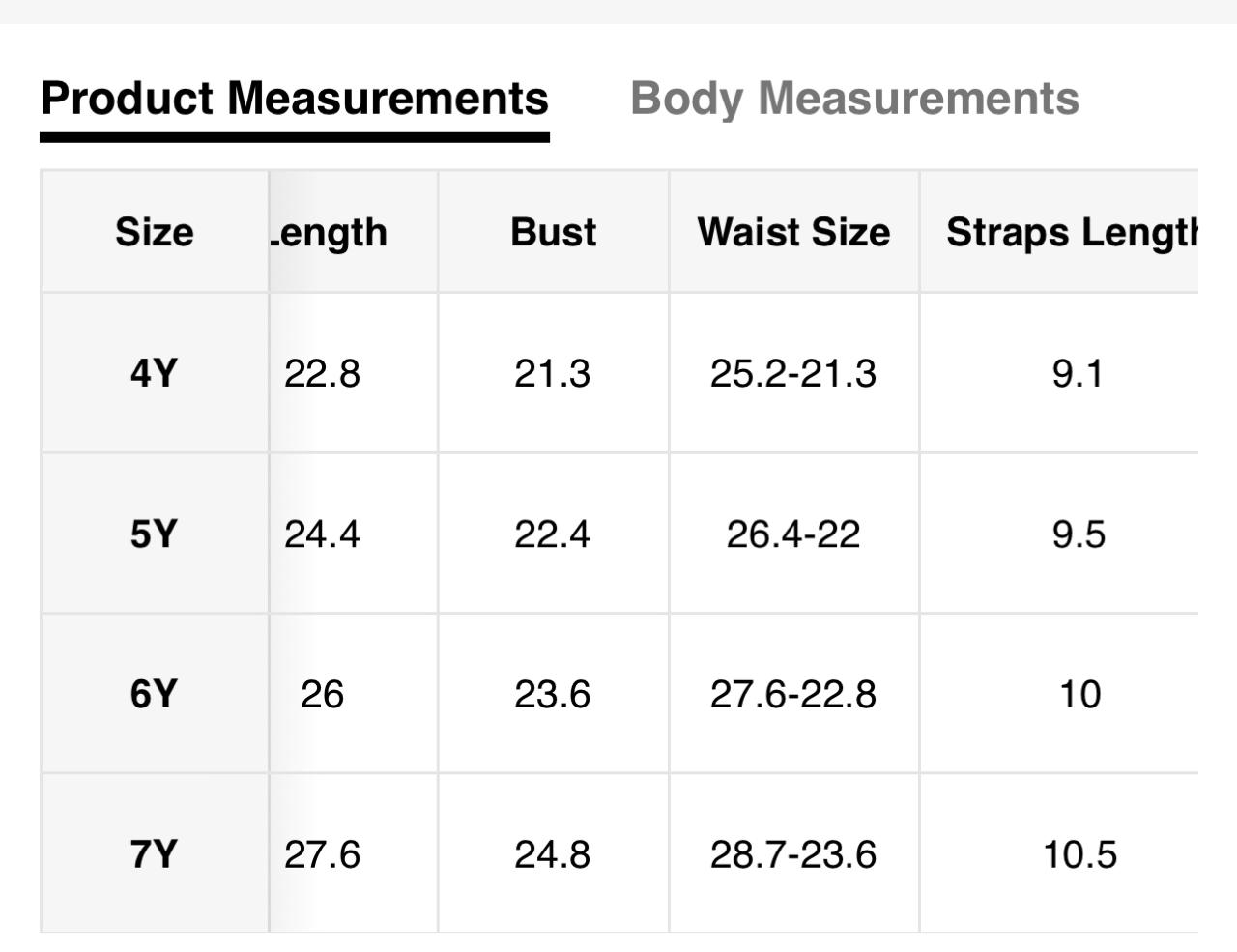Open the Body Measurements tab

(854, 99)
